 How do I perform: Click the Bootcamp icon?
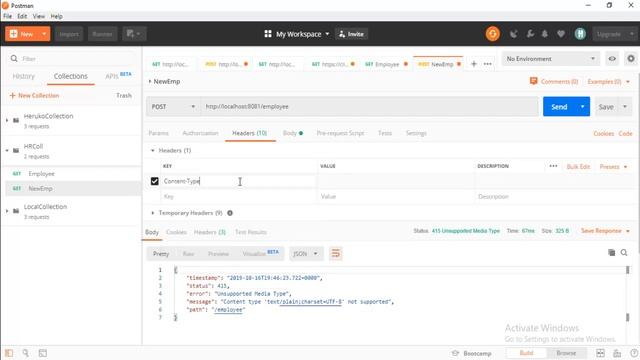point(456,353)
